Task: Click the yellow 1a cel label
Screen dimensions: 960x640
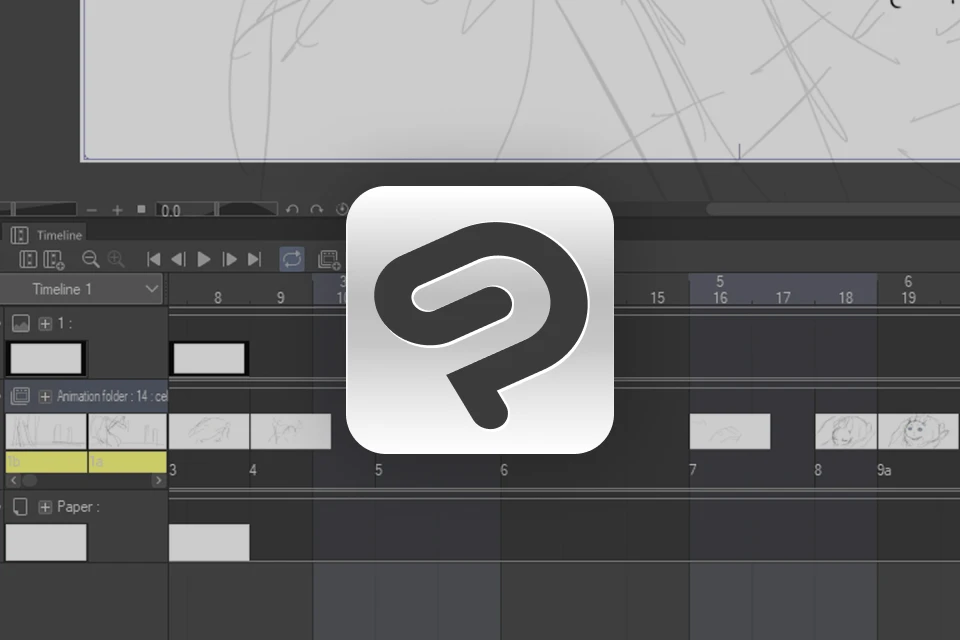Action: (127, 462)
